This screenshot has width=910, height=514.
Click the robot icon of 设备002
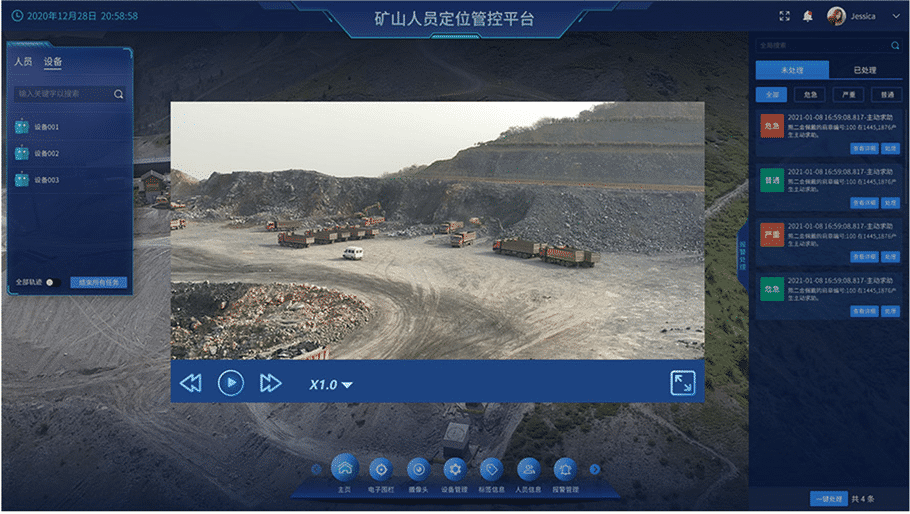point(21,153)
